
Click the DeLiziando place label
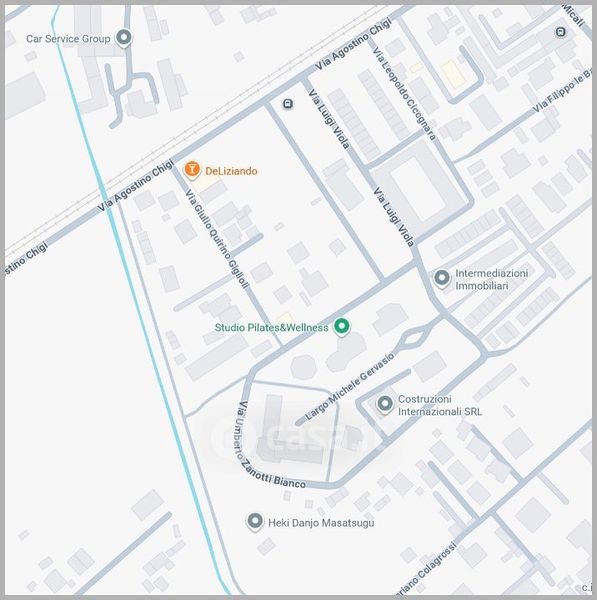[231, 171]
